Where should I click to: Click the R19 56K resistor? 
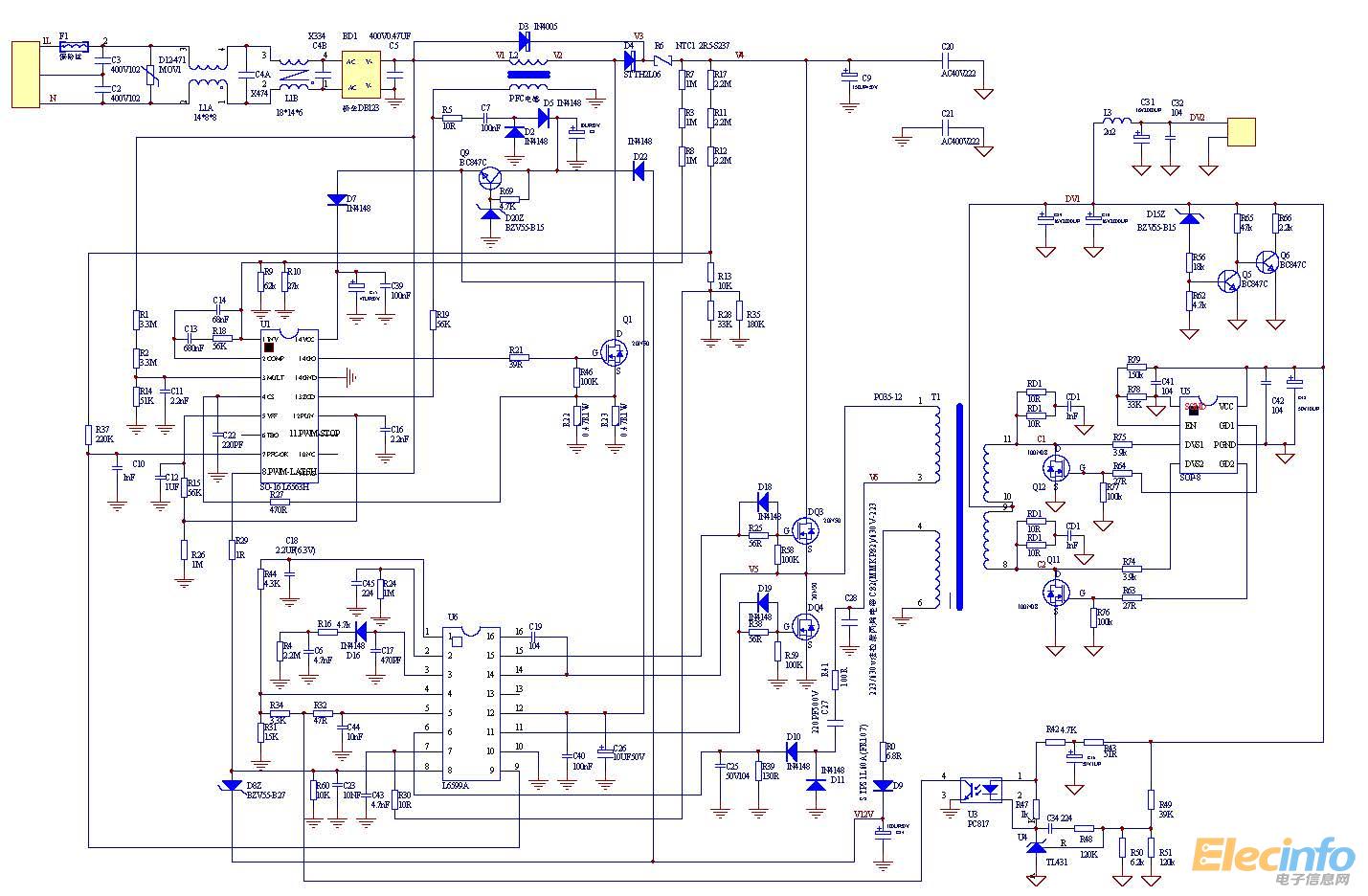[x=432, y=320]
